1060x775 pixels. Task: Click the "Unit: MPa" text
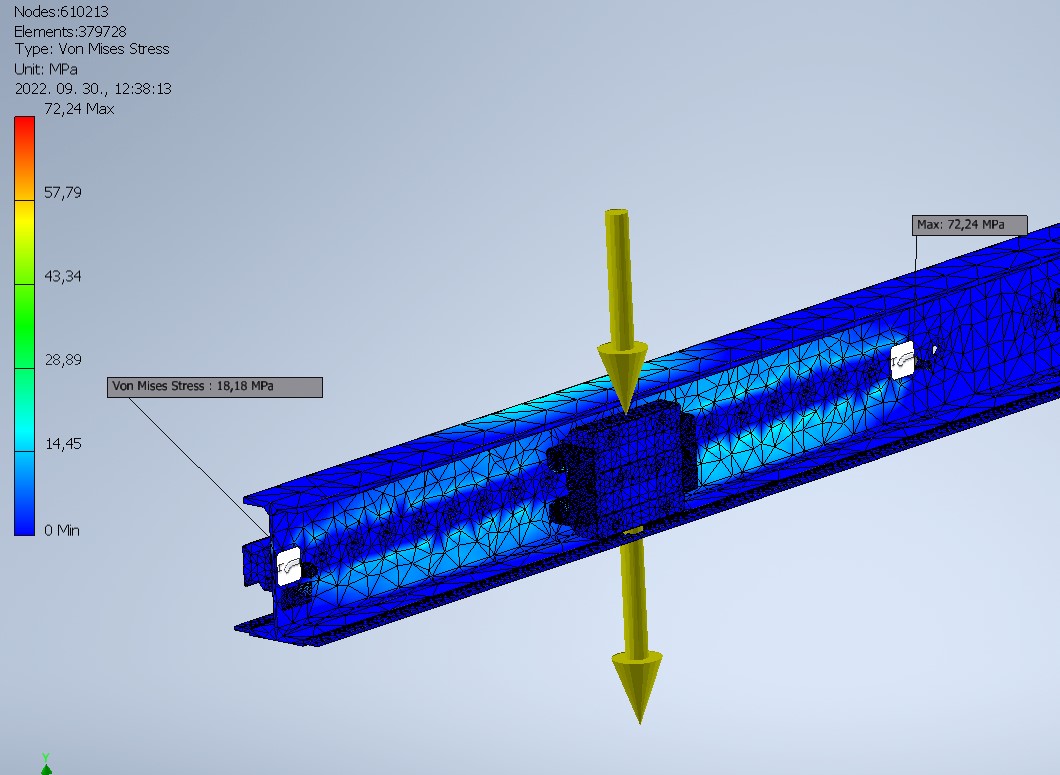click(x=46, y=69)
